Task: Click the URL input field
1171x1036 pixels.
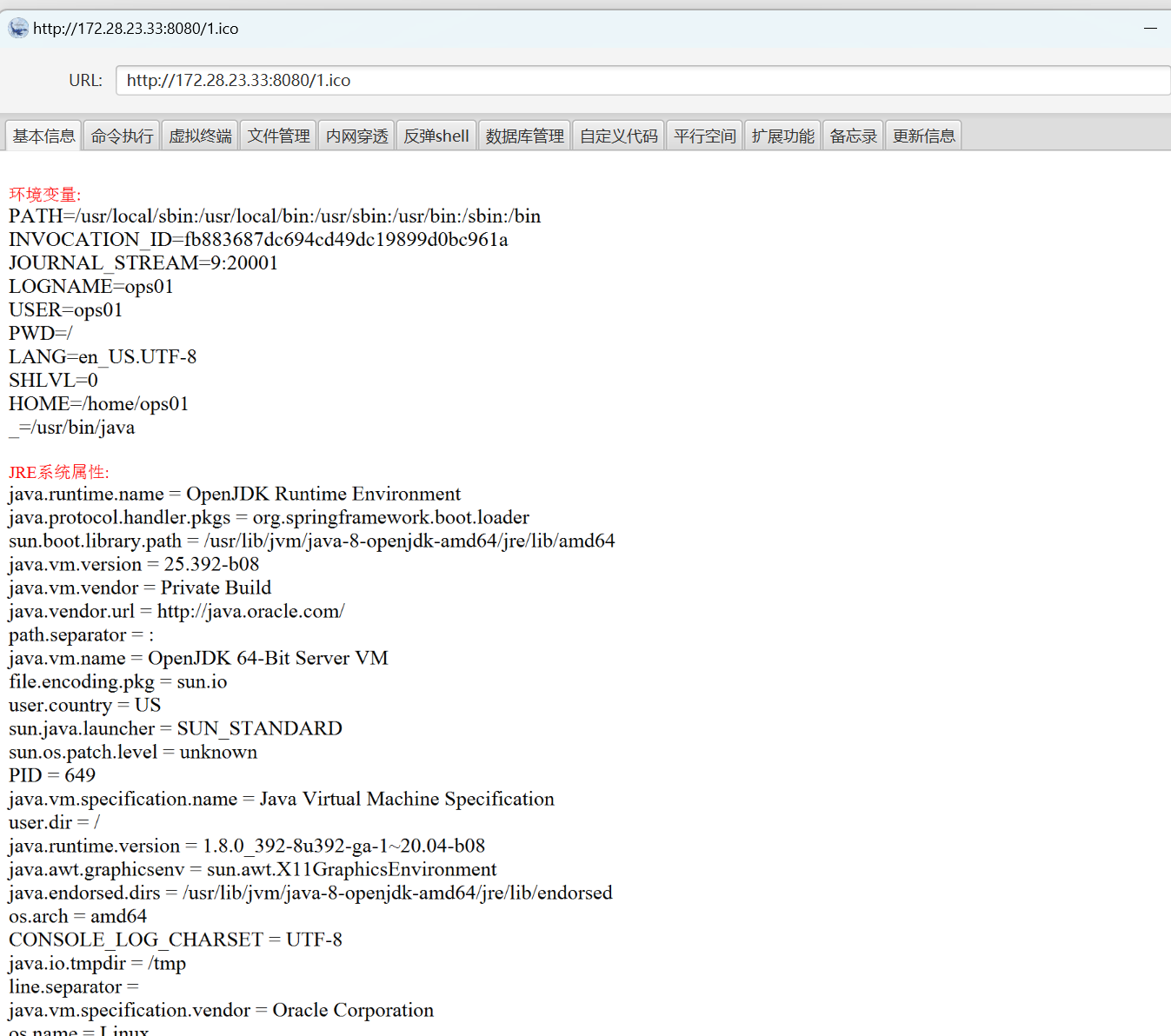Action: coord(643,80)
